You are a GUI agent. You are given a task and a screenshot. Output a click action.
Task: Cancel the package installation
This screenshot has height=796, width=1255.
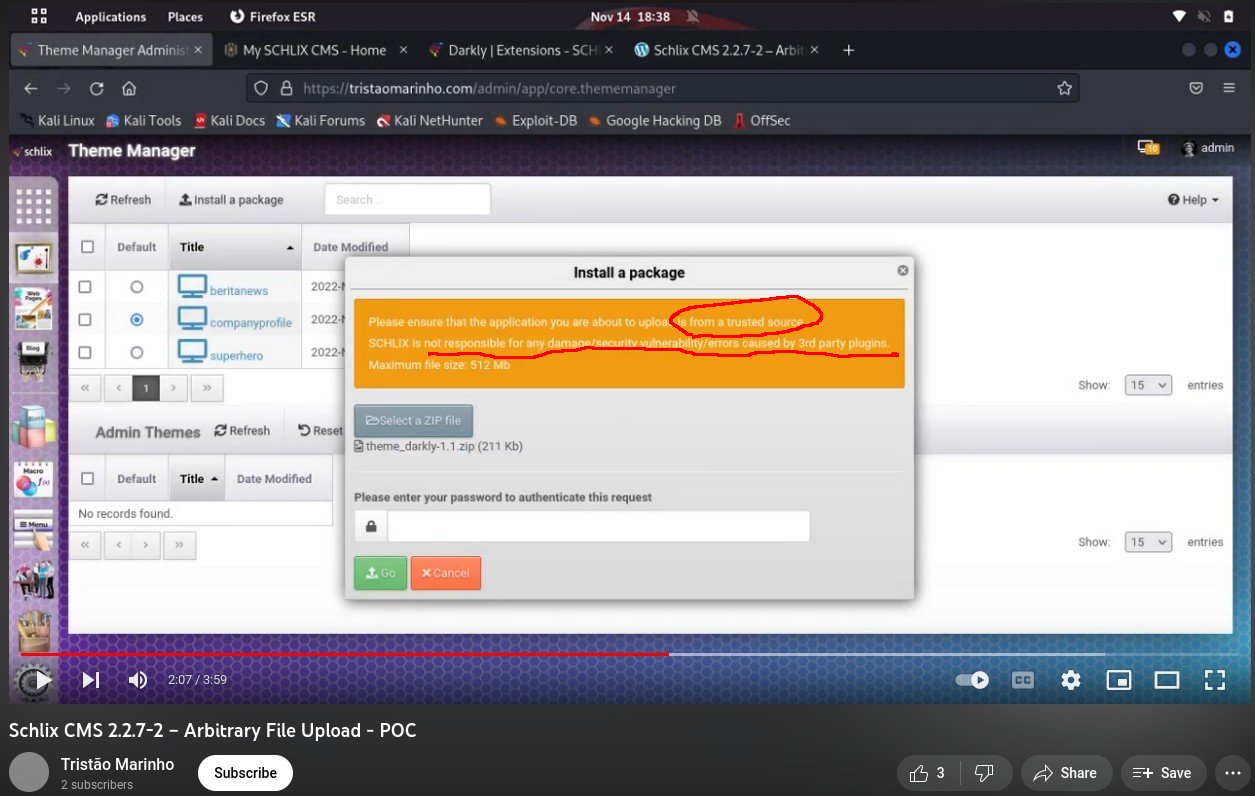(445, 573)
